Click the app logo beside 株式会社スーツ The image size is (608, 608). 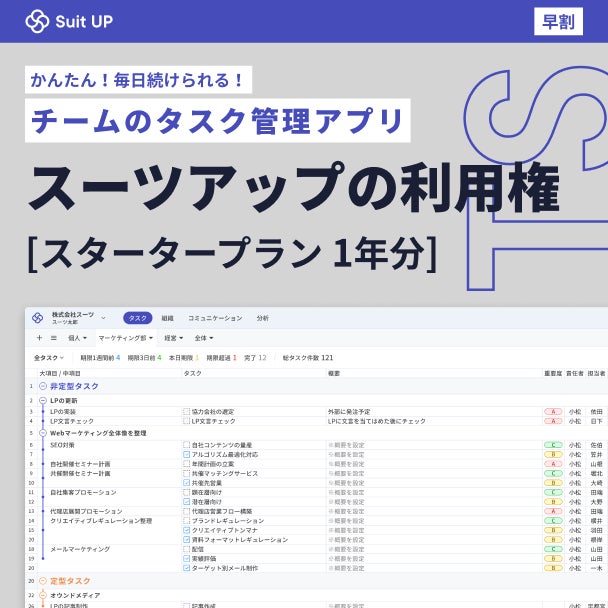(x=38, y=318)
